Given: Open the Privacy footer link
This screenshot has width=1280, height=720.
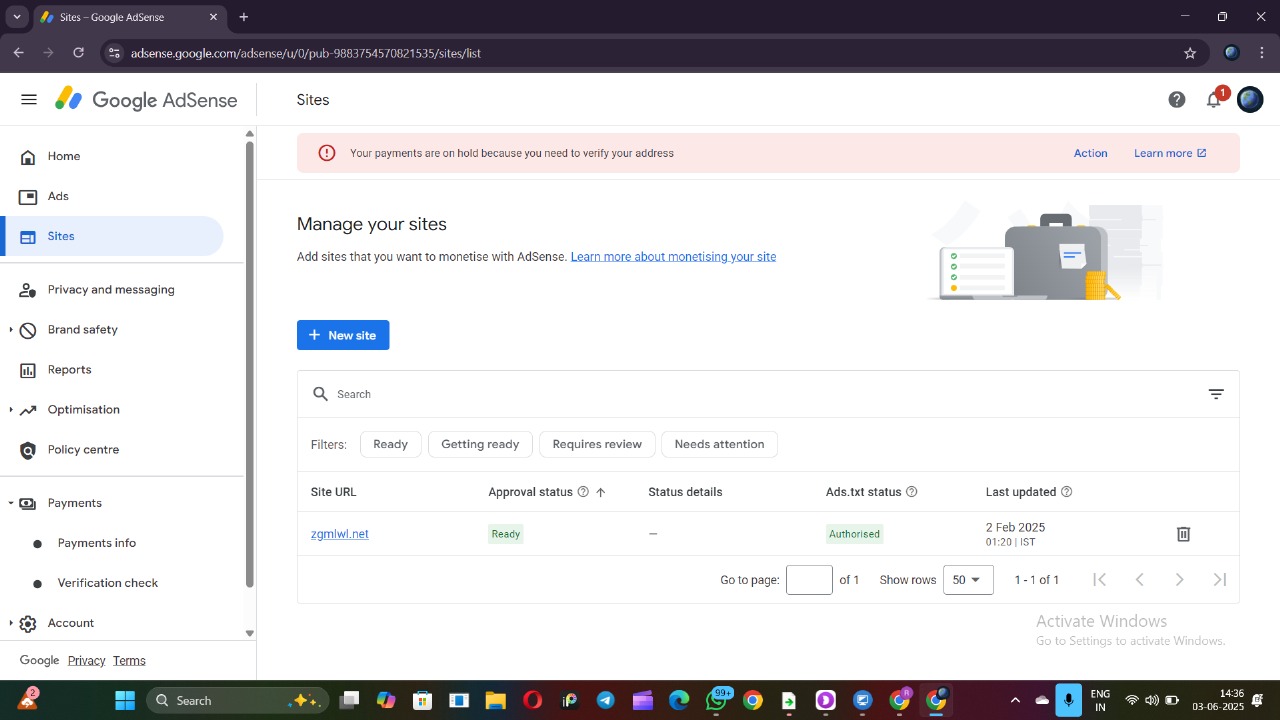Looking at the screenshot, I should [86, 660].
